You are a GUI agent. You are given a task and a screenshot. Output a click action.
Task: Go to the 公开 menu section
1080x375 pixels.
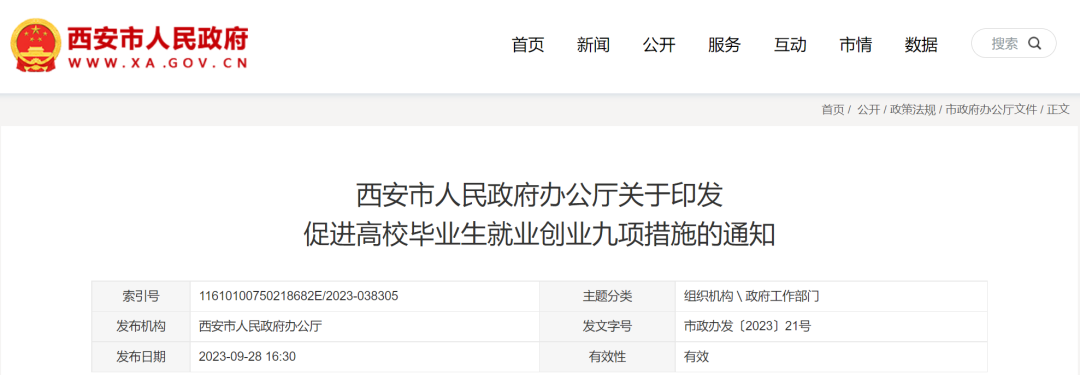point(659,45)
